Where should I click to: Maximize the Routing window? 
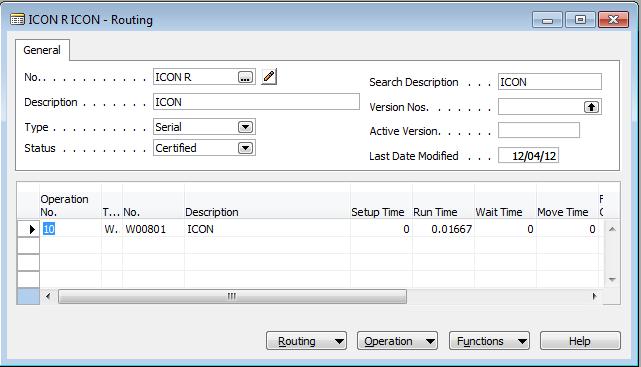click(x=580, y=20)
